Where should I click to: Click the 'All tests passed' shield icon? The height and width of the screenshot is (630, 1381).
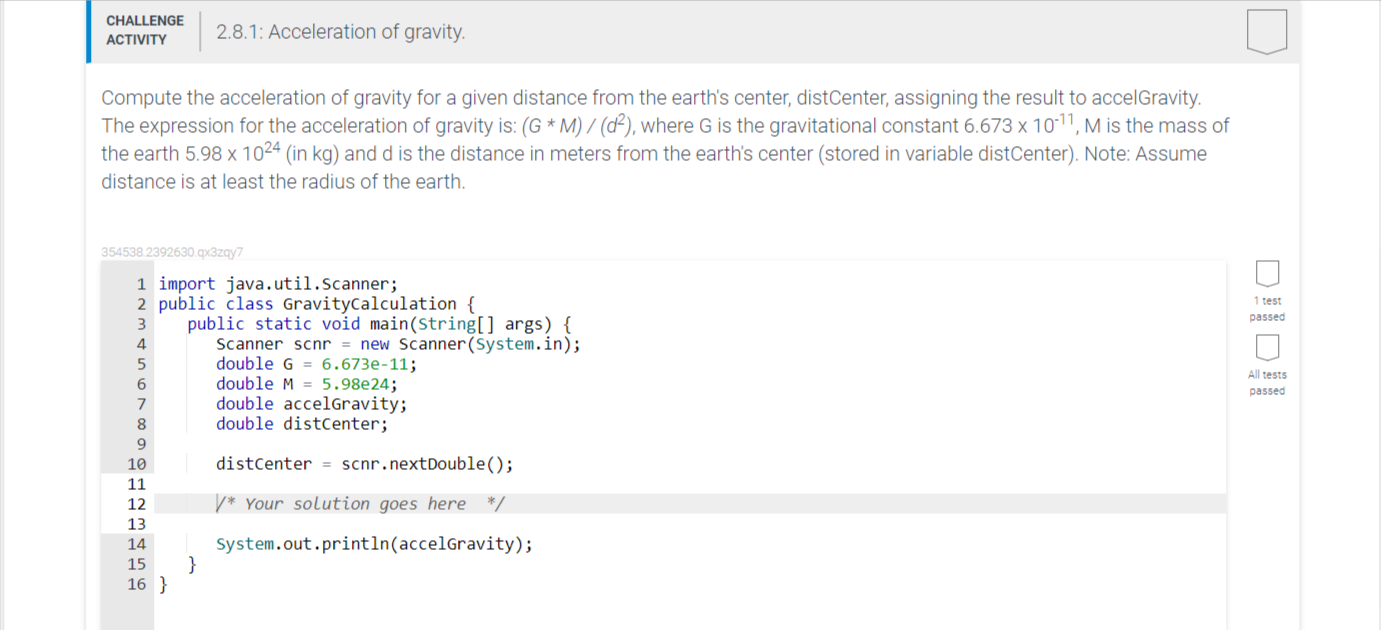(1267, 347)
